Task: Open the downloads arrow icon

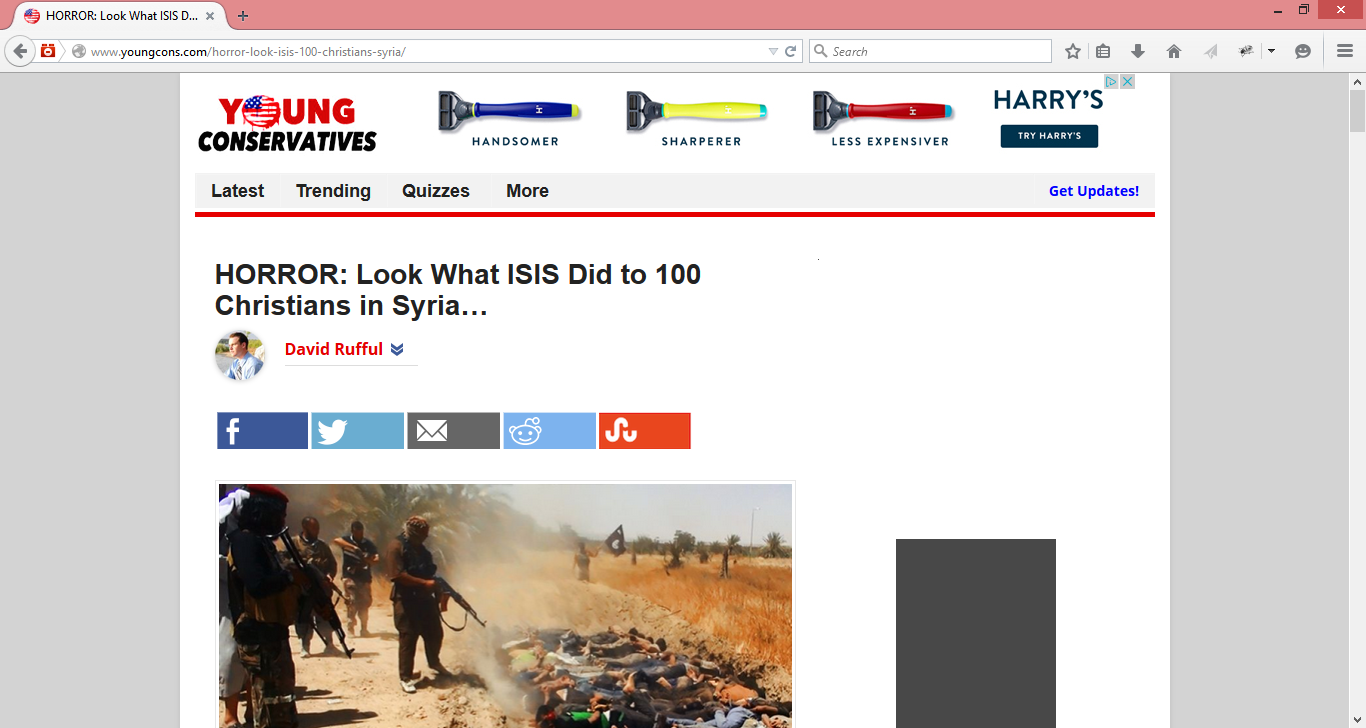Action: 1138,51
